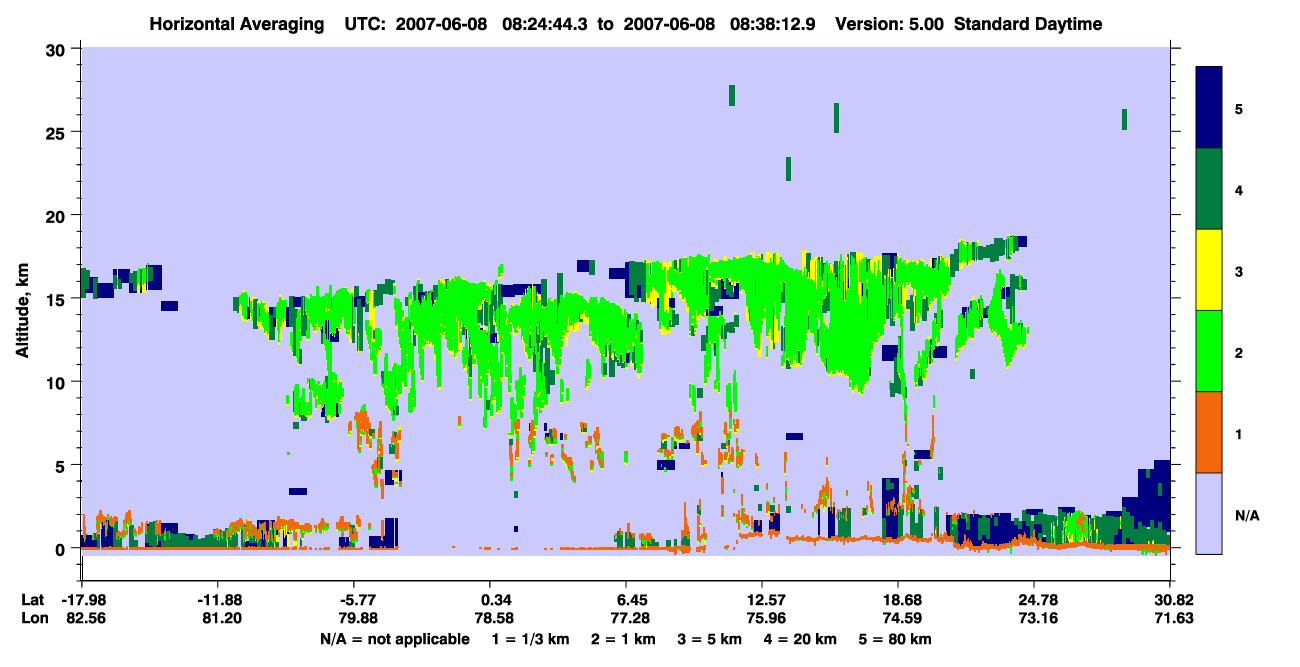Click the dark green colorbar segment labeled 4
The image size is (1300, 667).
pyautogui.click(x=1209, y=189)
